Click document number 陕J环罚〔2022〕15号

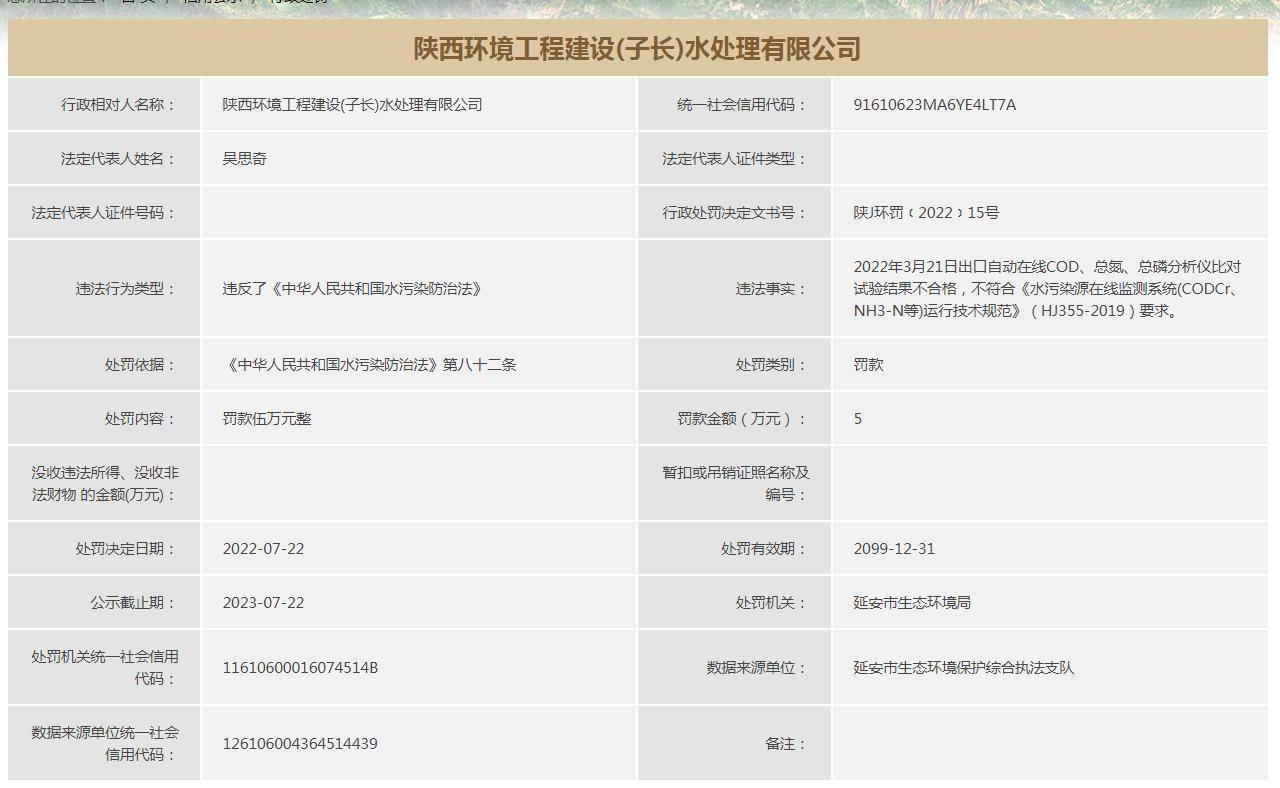pyautogui.click(x=926, y=212)
